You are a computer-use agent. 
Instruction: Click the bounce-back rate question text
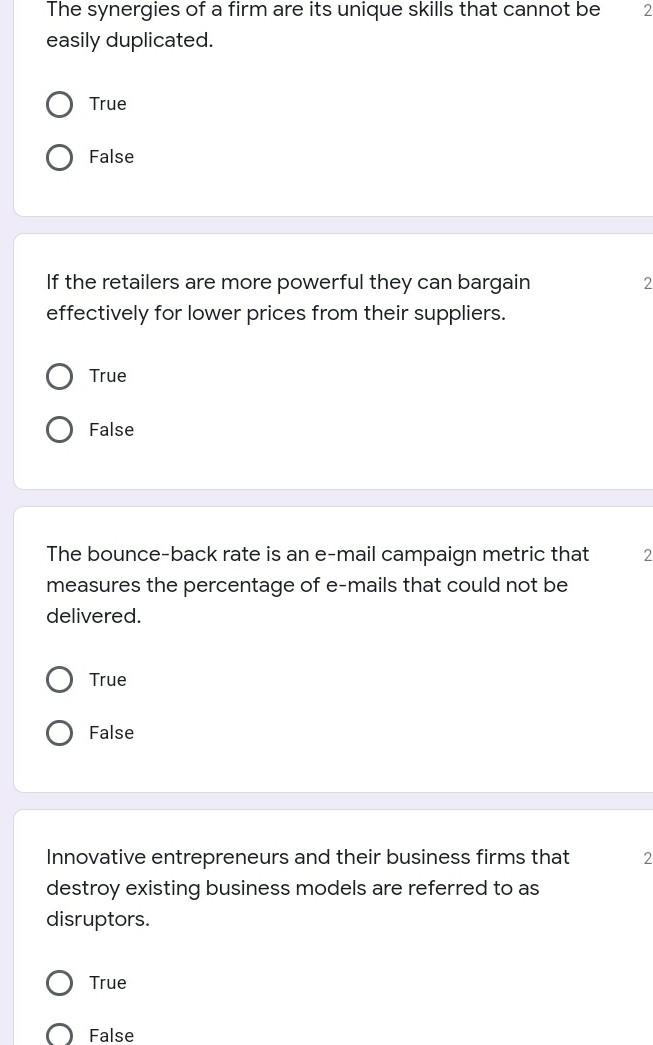(x=317, y=585)
